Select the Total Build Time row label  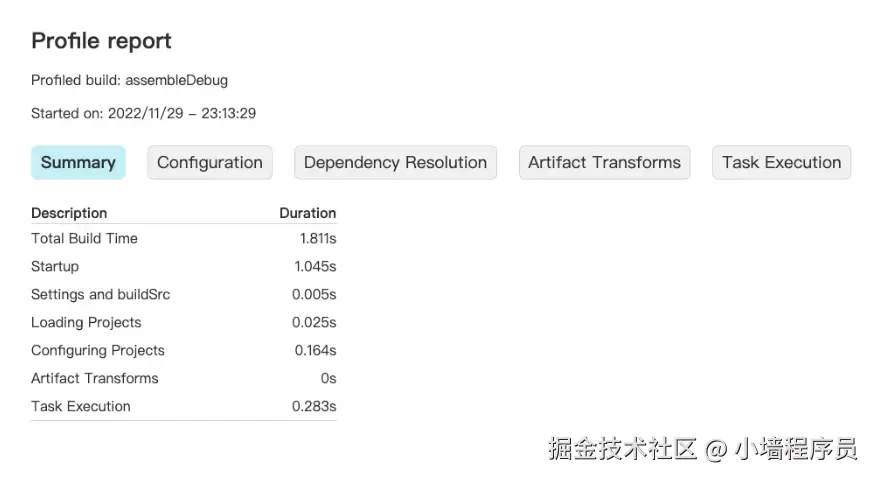(x=84, y=238)
